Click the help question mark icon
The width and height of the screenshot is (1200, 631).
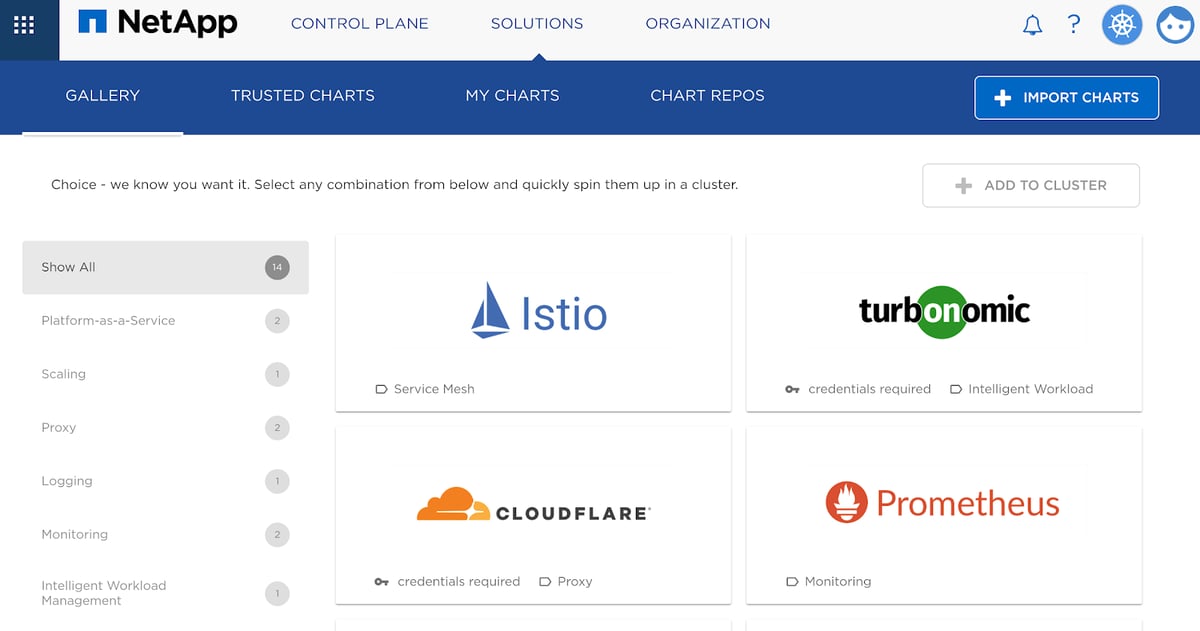click(1074, 25)
